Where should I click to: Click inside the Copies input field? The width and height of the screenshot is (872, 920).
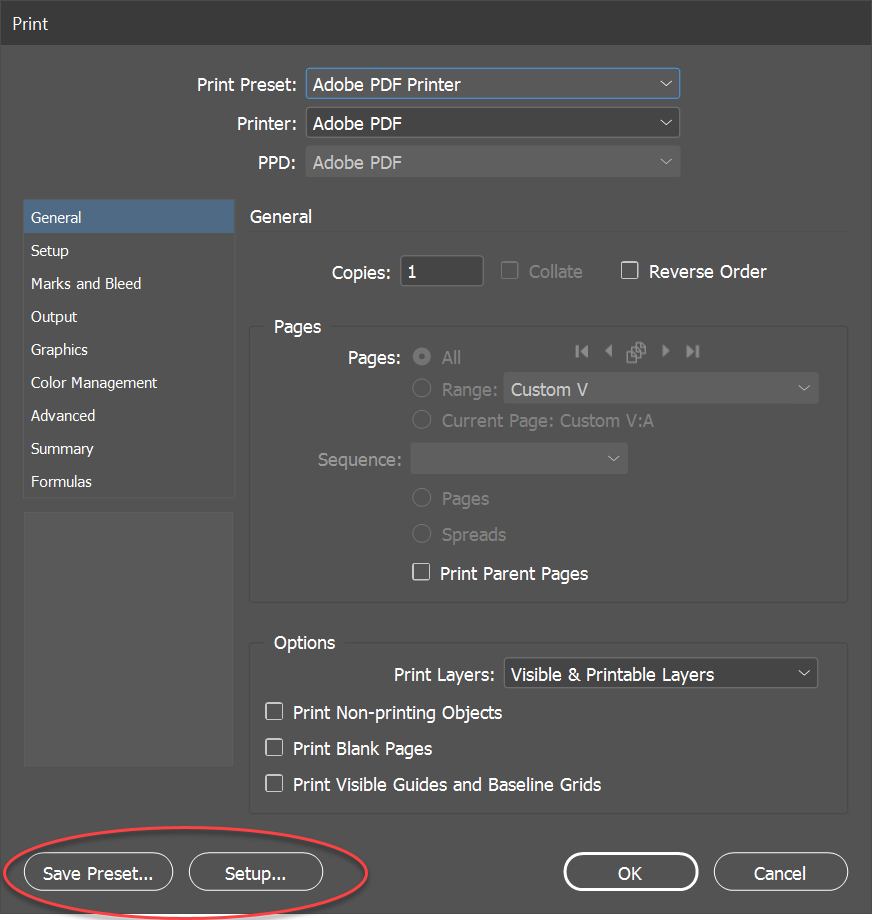[441, 270]
